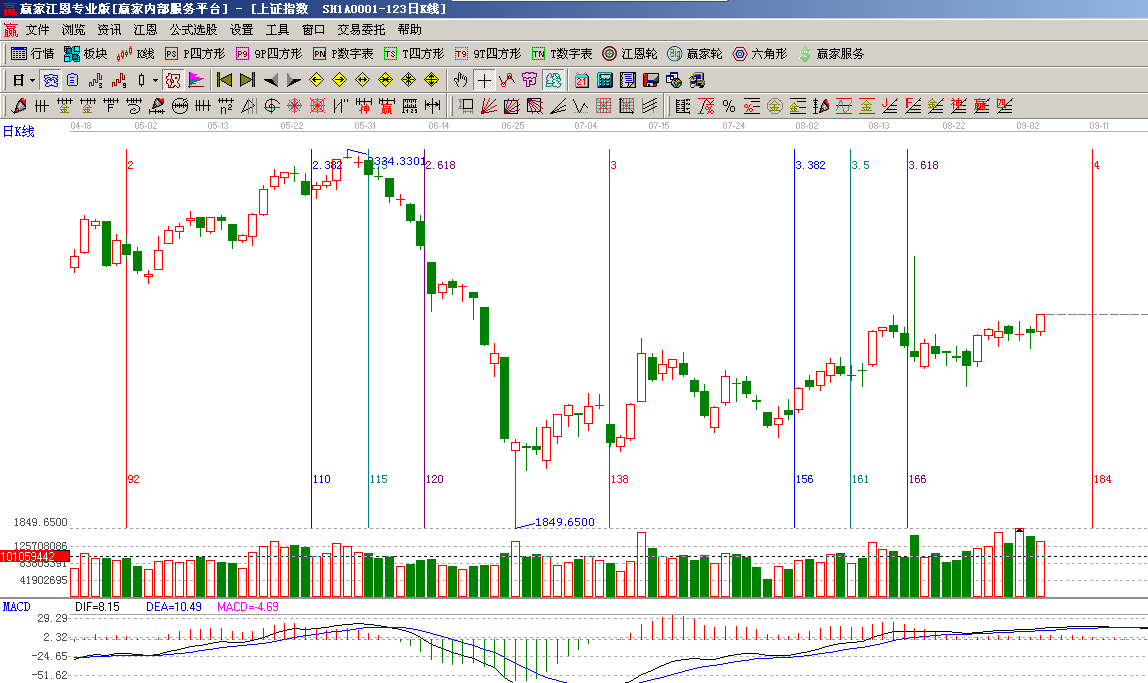Click the purple 2.618 cycle line label
The height and width of the screenshot is (683, 1148).
pos(441,165)
